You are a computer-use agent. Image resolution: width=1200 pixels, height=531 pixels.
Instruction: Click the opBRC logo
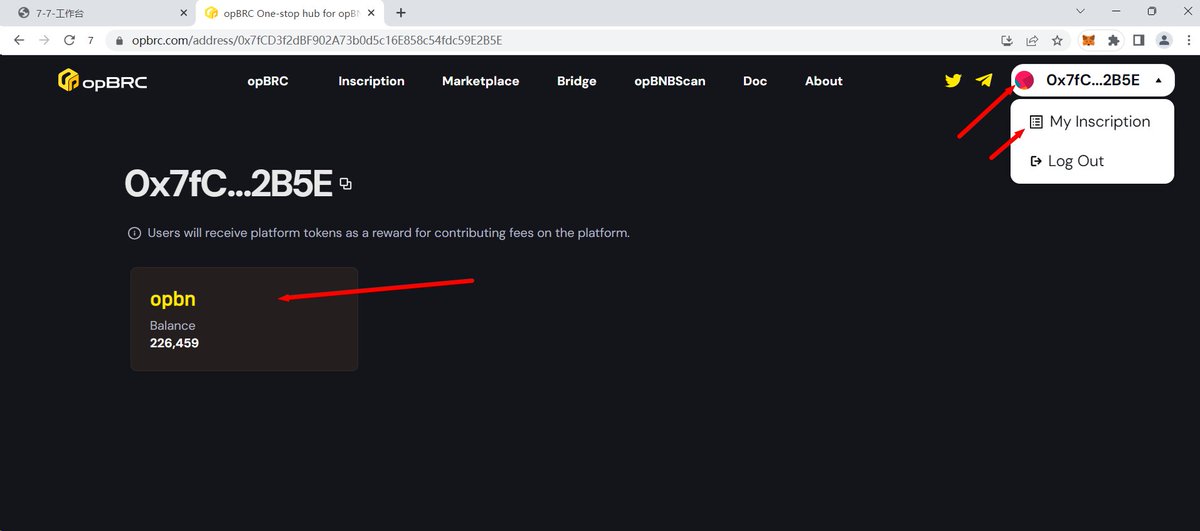[x=102, y=81]
